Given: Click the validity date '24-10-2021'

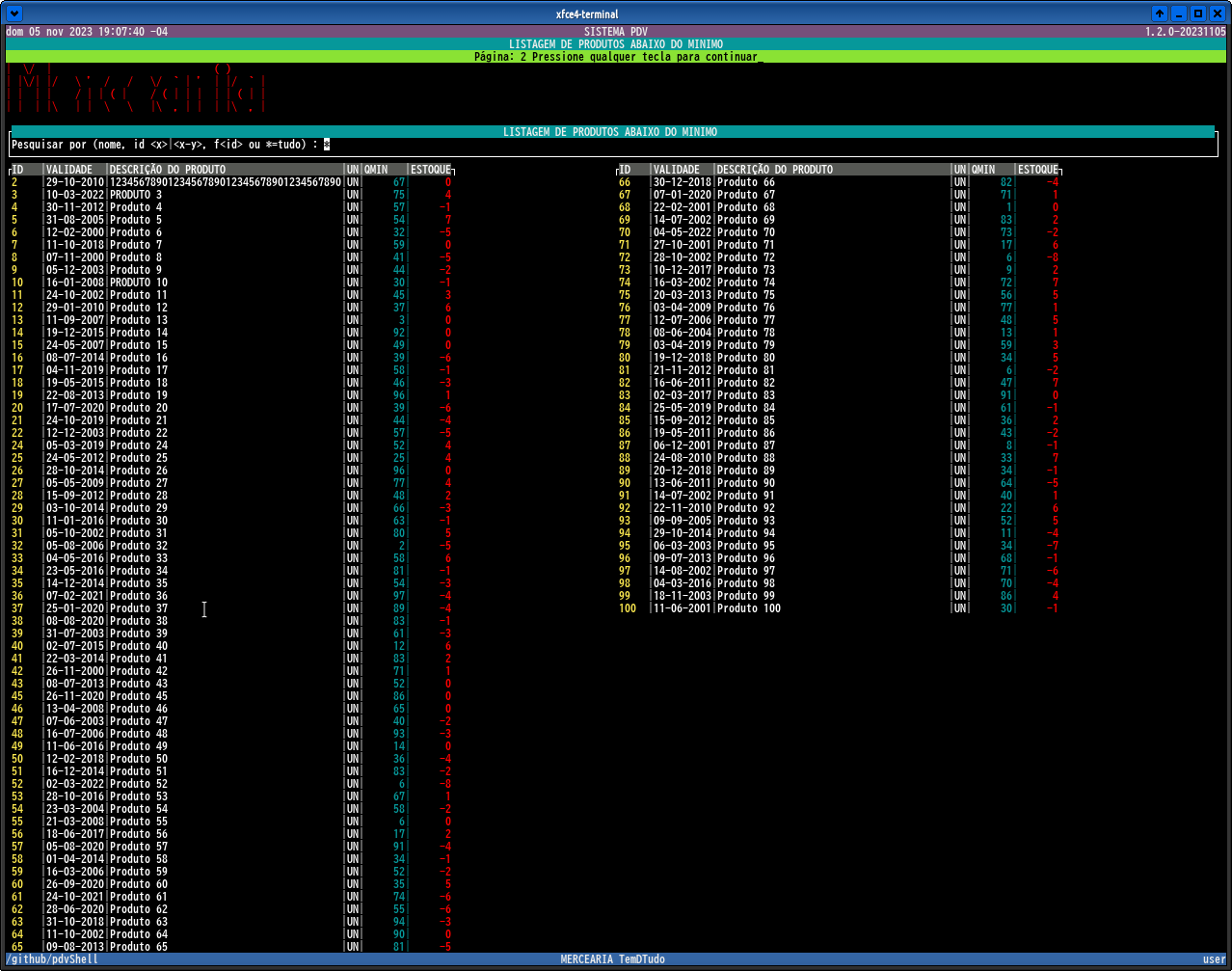Looking at the screenshot, I should (x=75, y=897).
